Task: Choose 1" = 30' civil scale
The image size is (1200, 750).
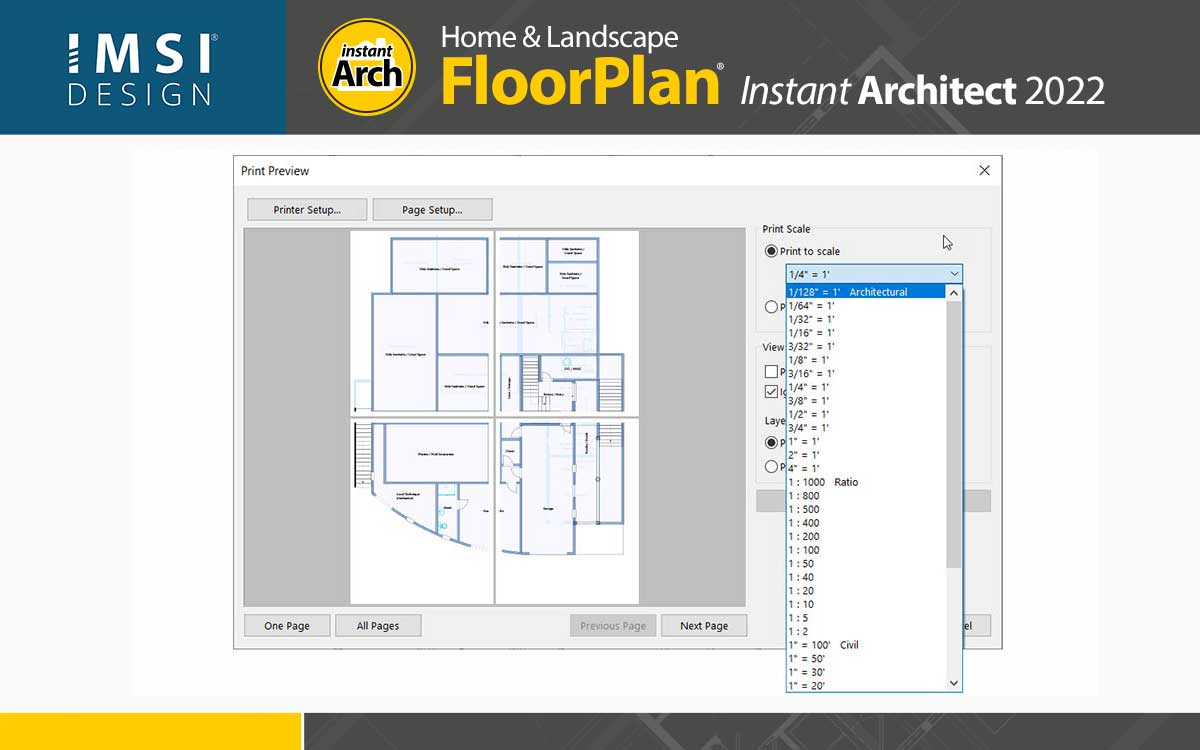Action: tap(865, 672)
